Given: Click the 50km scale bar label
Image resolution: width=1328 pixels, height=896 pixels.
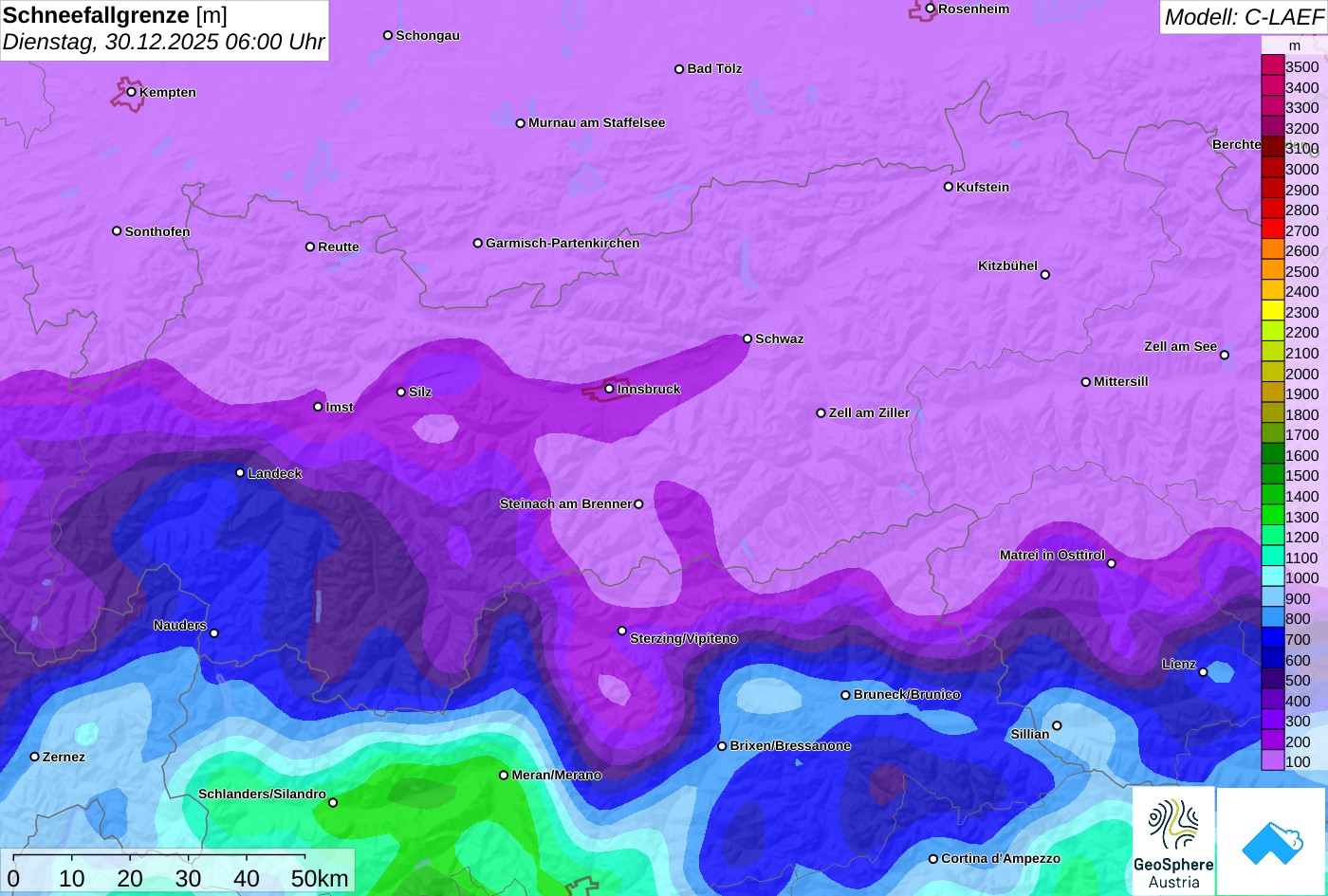Looking at the screenshot, I should tap(320, 878).
